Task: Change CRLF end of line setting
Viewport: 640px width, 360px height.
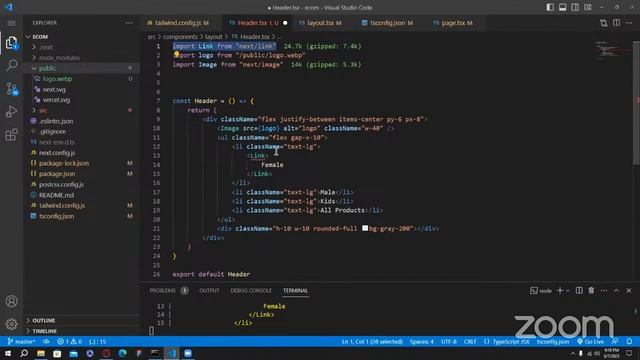Action: click(x=470, y=341)
